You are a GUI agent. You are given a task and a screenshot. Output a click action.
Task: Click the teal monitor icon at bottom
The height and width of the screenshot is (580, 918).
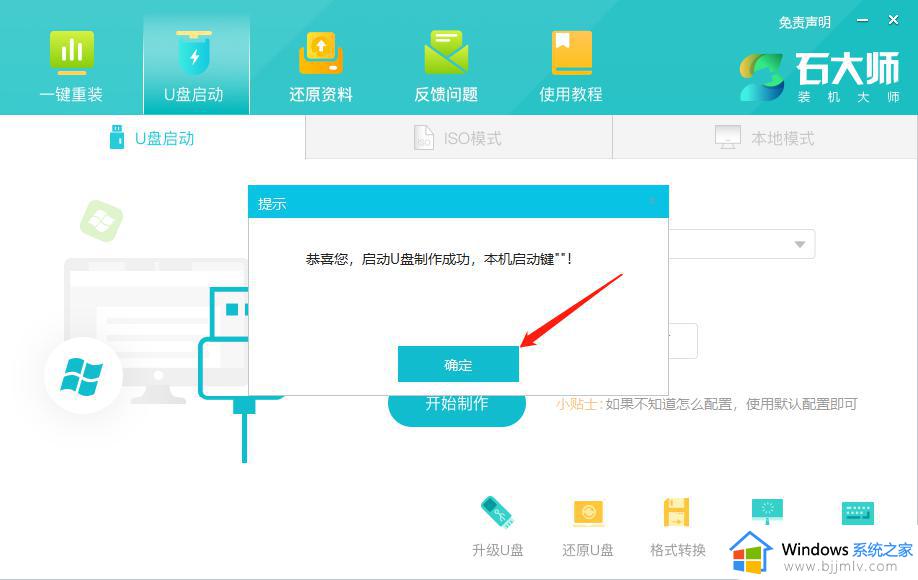point(768,513)
